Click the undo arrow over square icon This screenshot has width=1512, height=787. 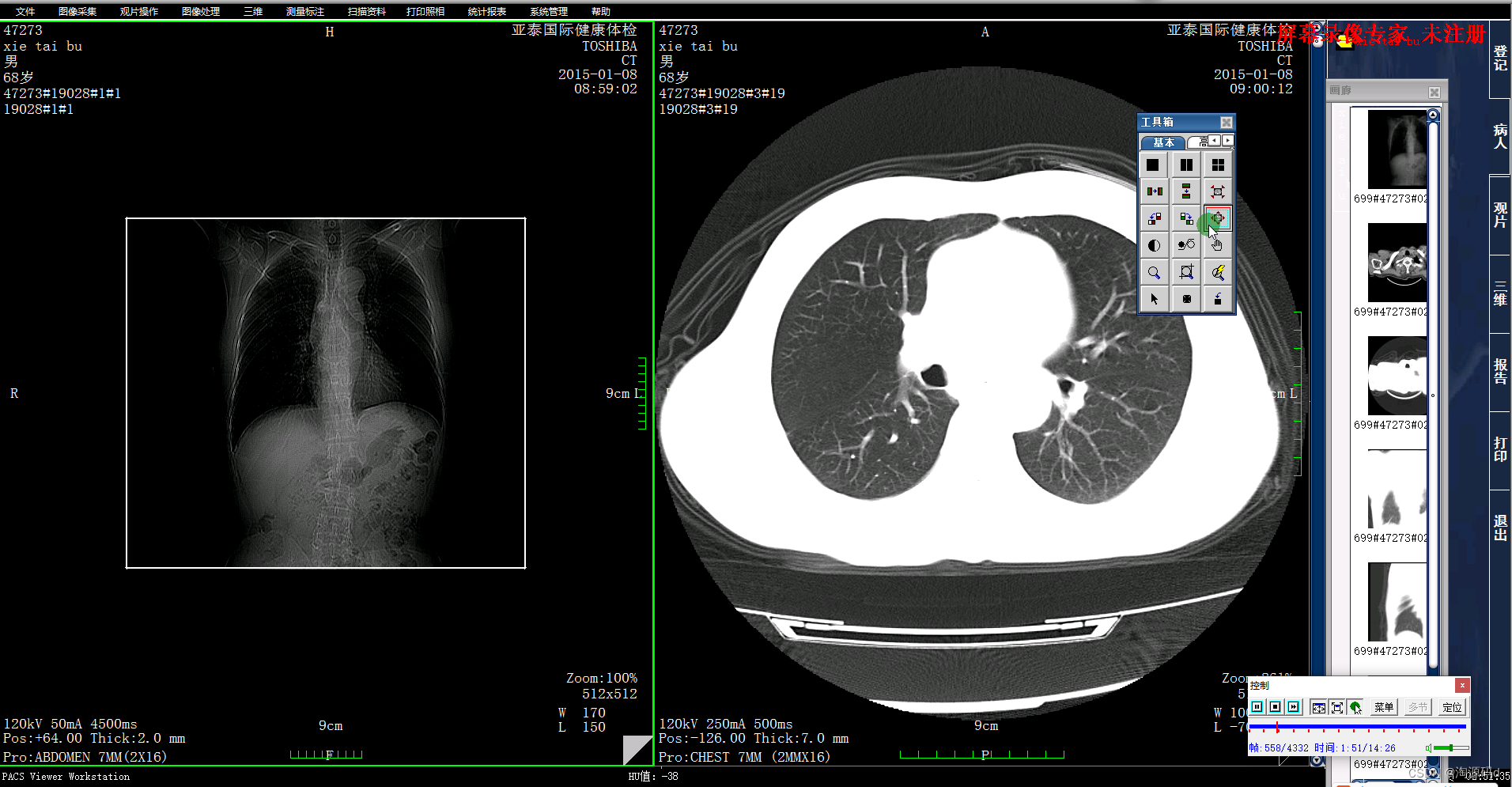pos(1218,299)
